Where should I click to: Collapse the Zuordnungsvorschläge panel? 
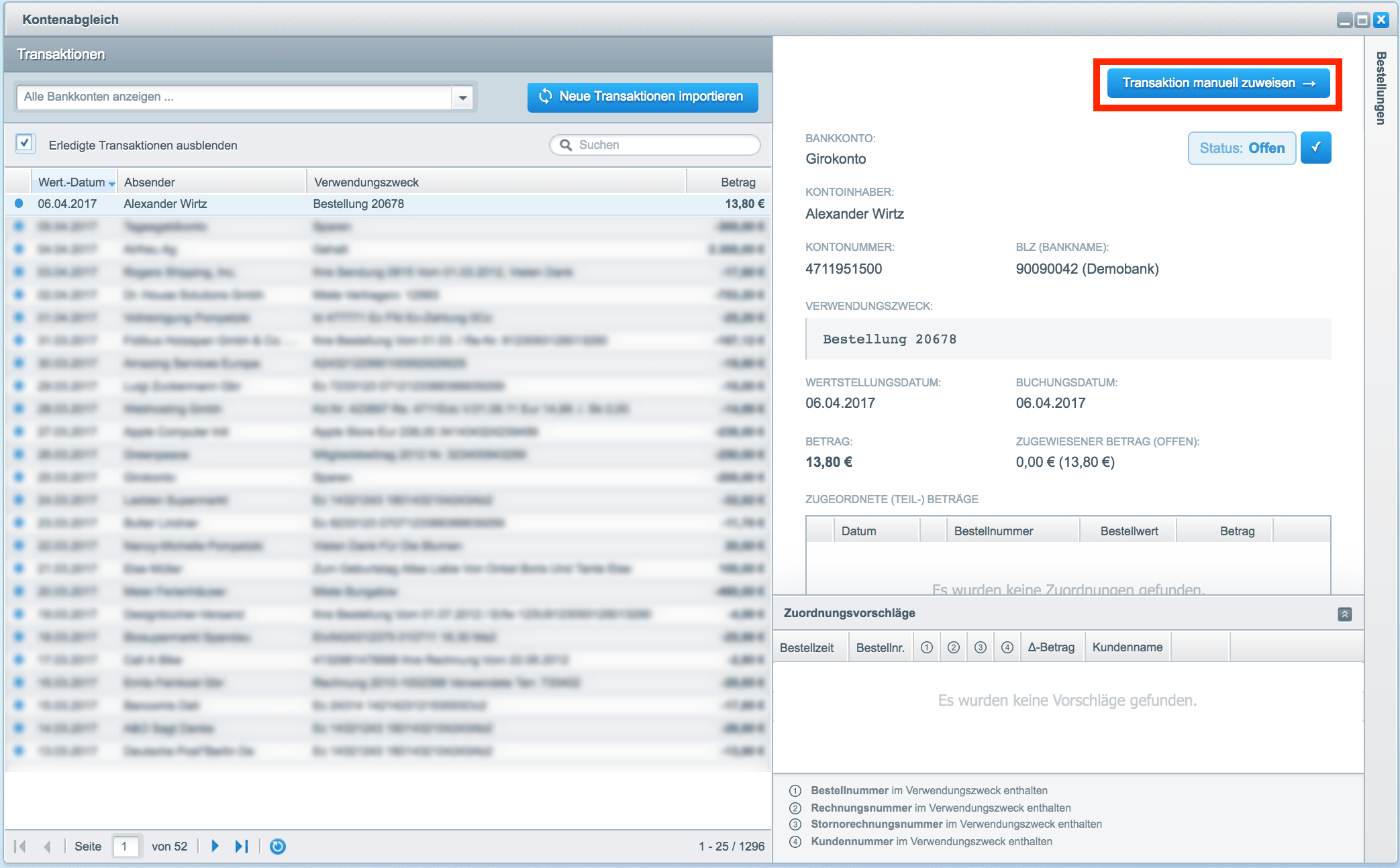click(1344, 614)
